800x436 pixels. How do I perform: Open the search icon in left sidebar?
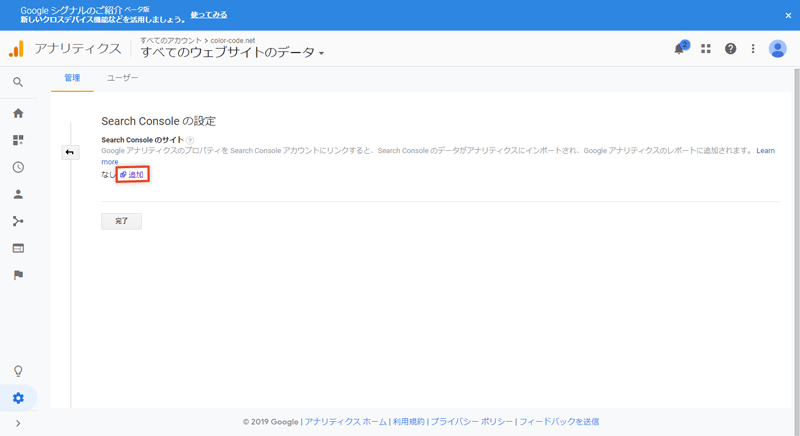18,82
